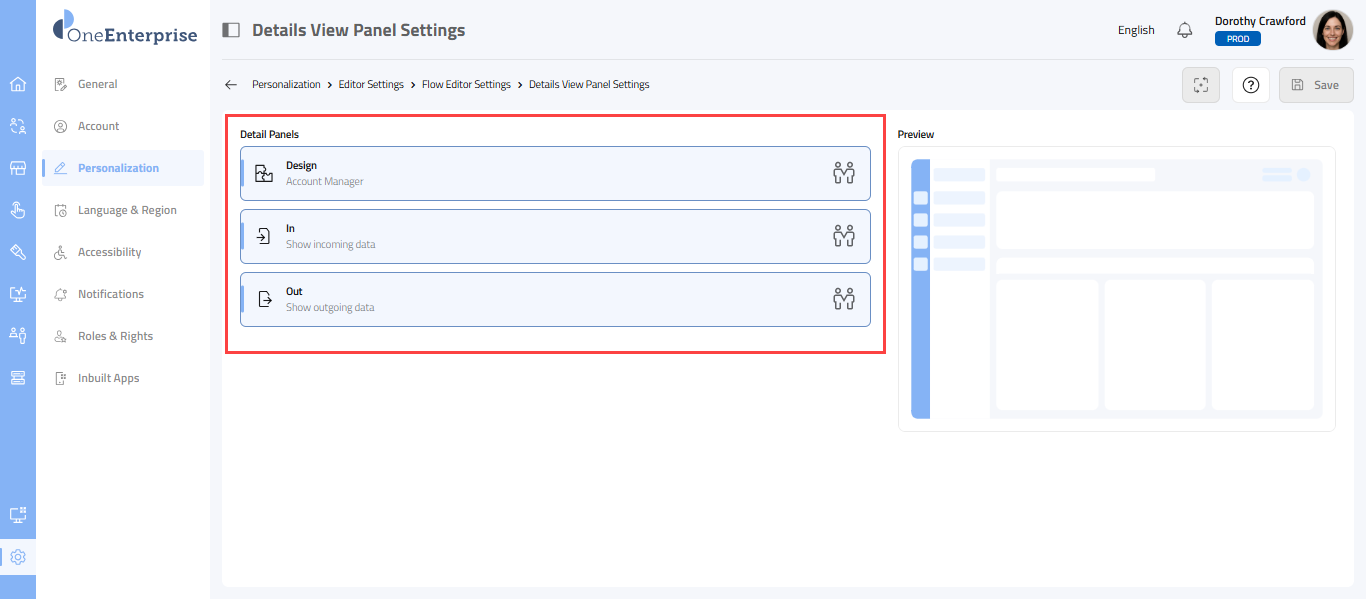Click Editor Settings breadcrumb link

tap(371, 85)
